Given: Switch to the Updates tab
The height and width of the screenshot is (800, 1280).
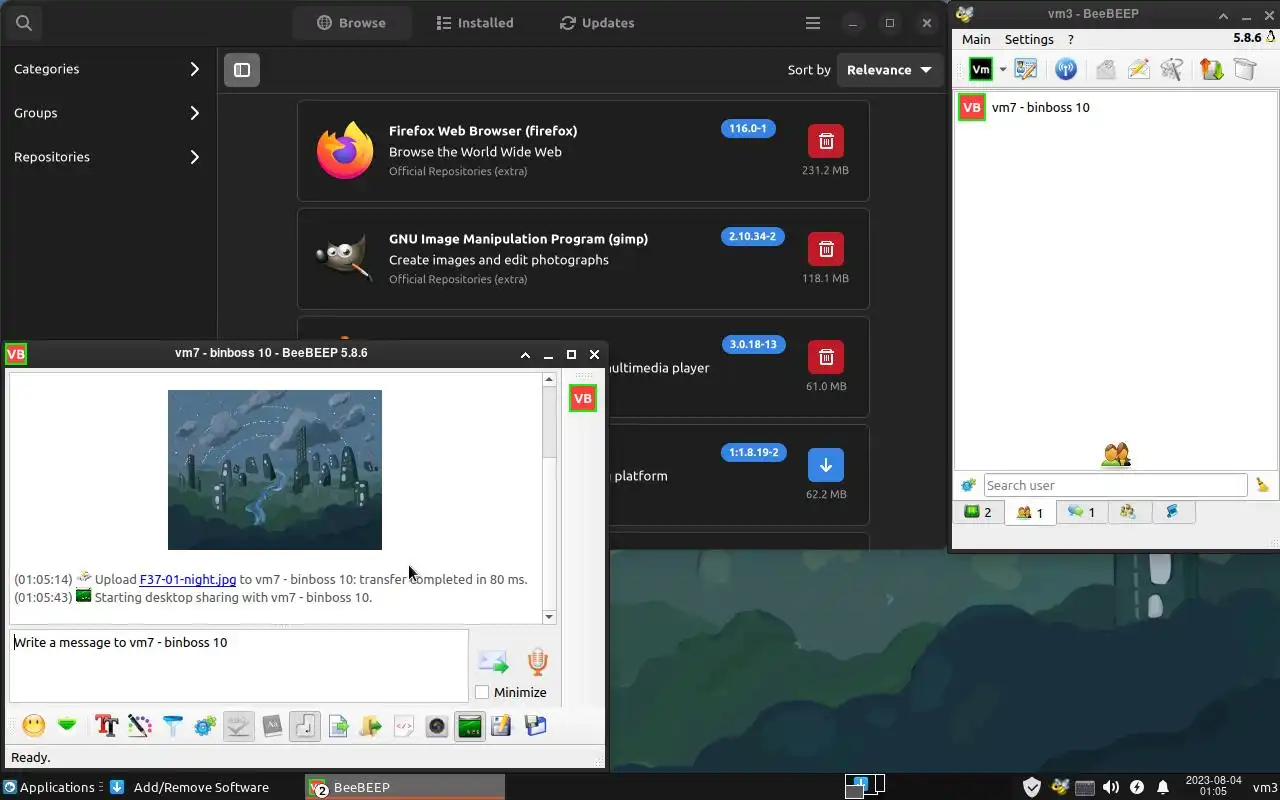Looking at the screenshot, I should point(597,23).
